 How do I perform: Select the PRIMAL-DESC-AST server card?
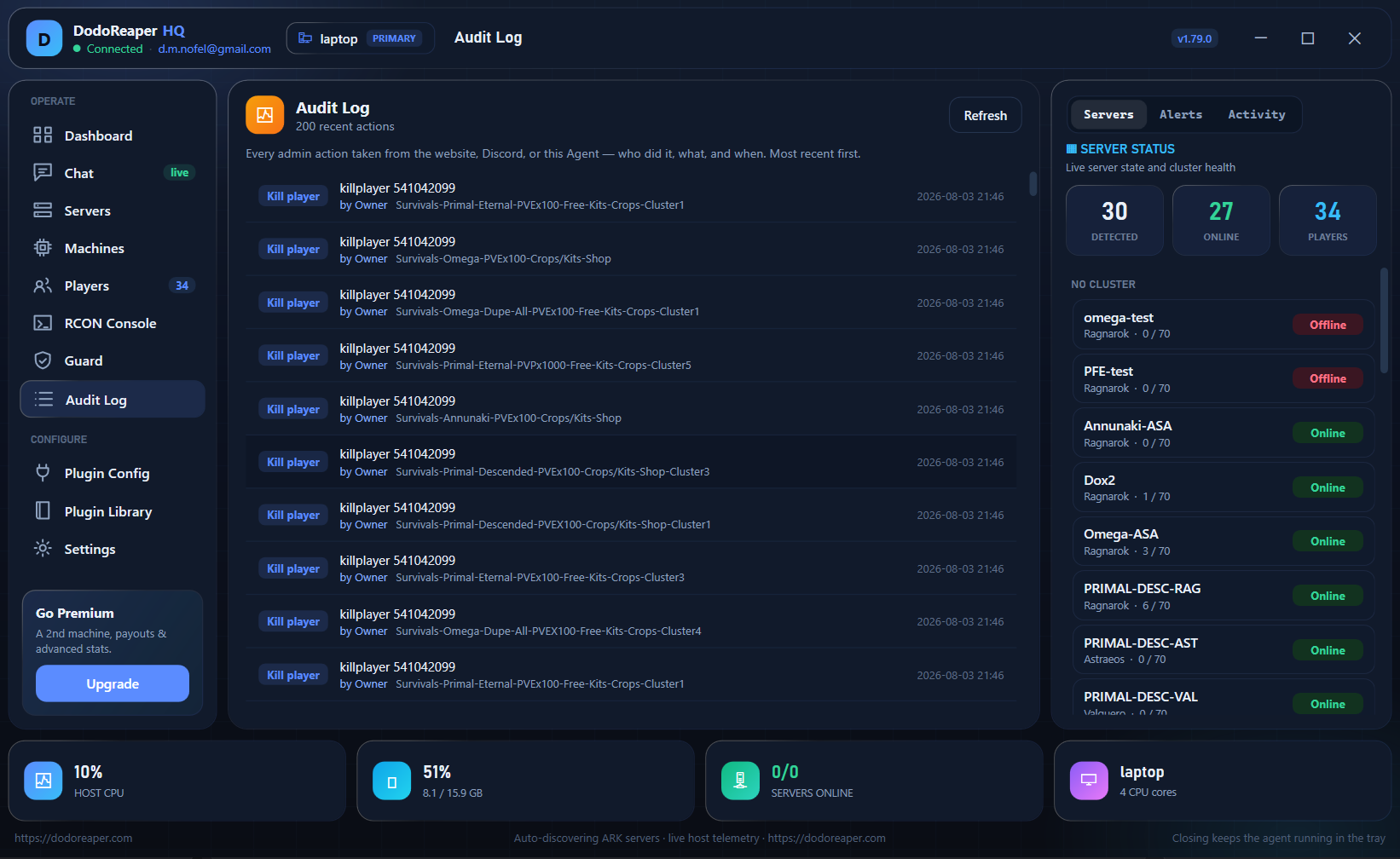point(1223,650)
